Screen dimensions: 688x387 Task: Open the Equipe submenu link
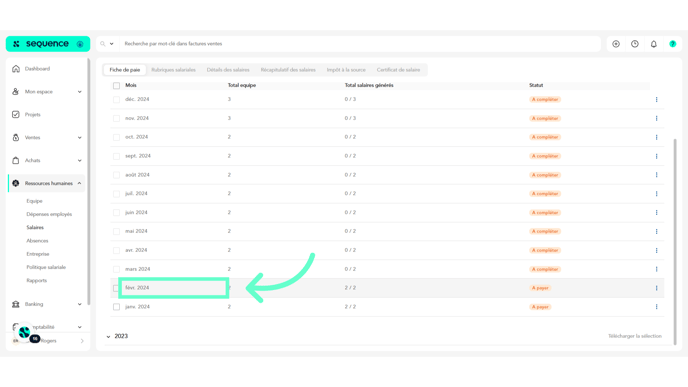point(34,201)
